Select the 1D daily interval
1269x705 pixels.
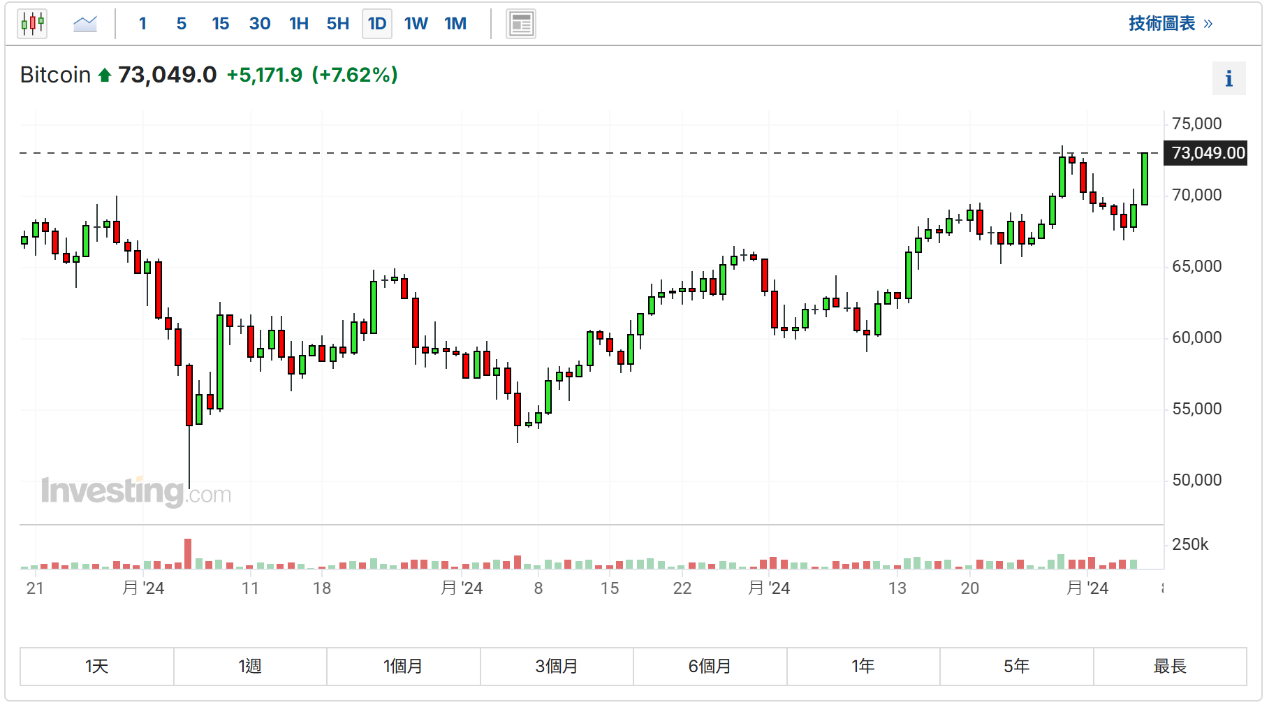pos(377,23)
